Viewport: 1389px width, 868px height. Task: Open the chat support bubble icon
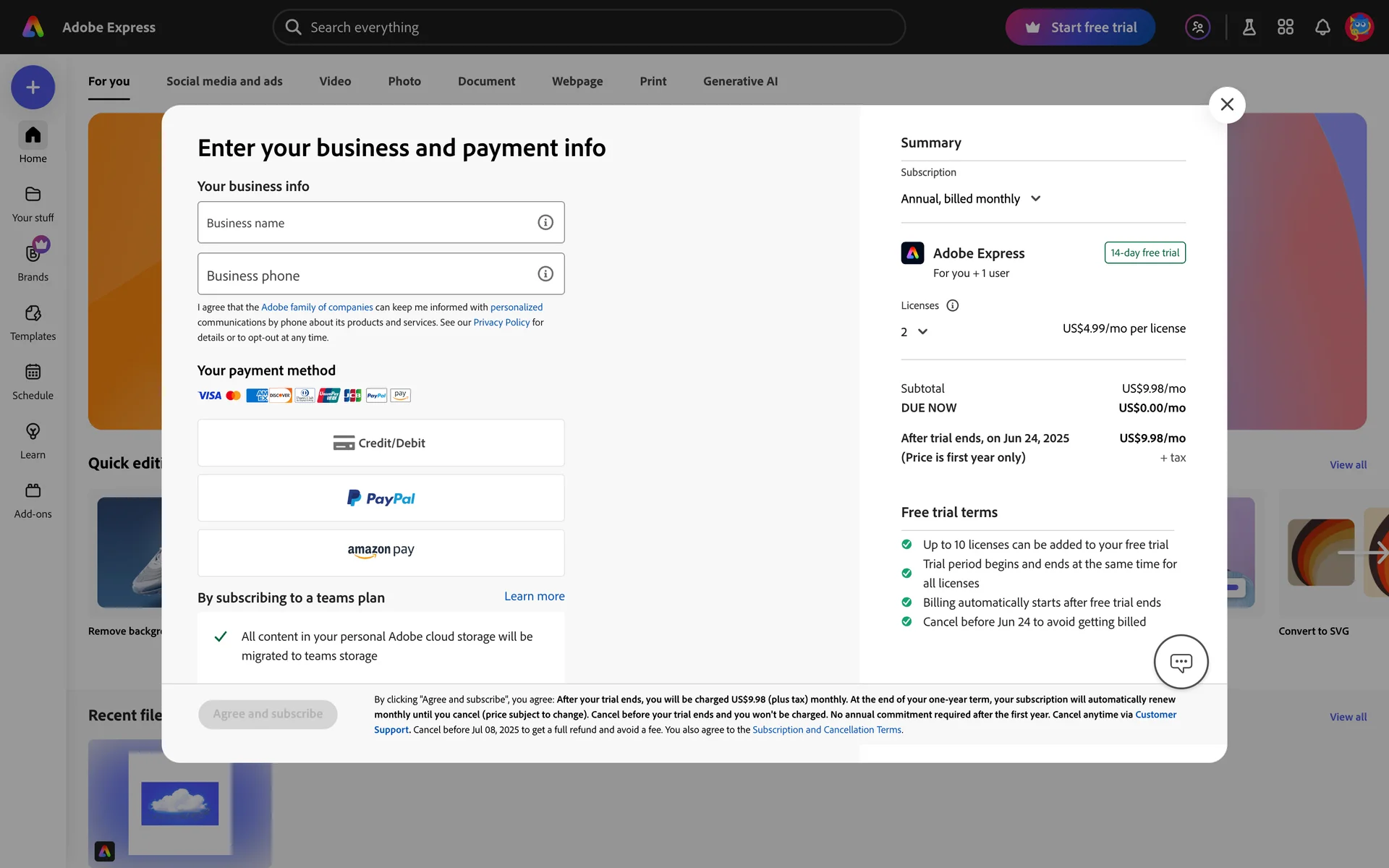point(1181,662)
